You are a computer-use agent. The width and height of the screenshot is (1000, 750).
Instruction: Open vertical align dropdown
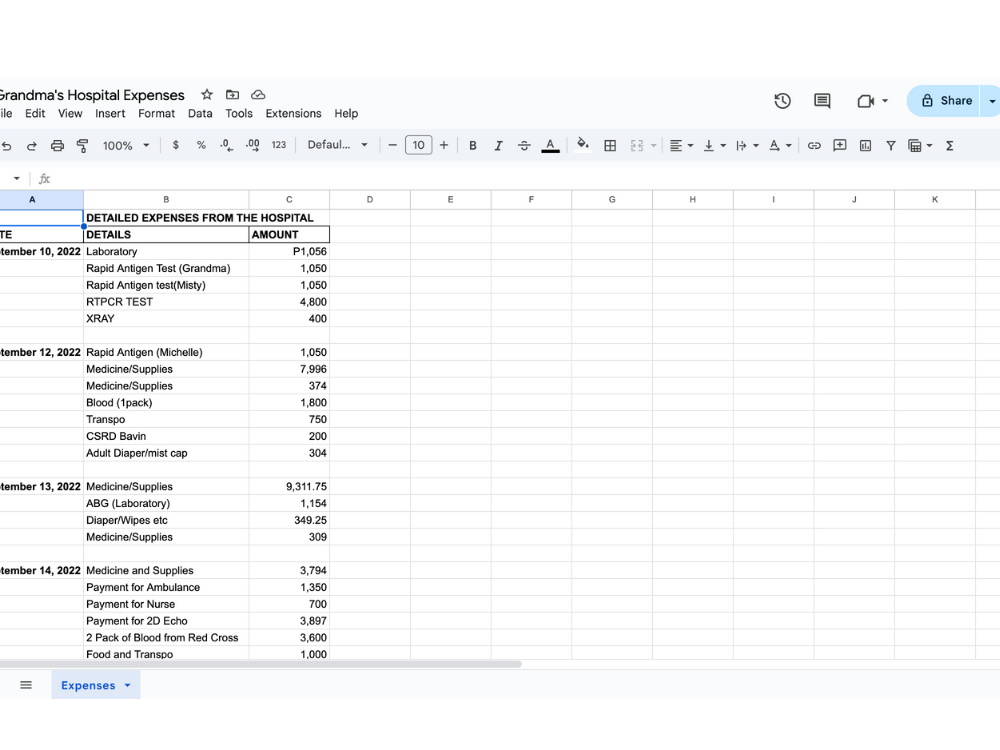(714, 145)
